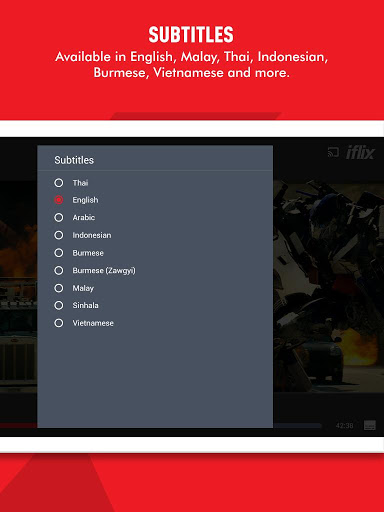This screenshot has width=384, height=512.
Task: Pick the Indonesian radio button
Action: (59, 235)
